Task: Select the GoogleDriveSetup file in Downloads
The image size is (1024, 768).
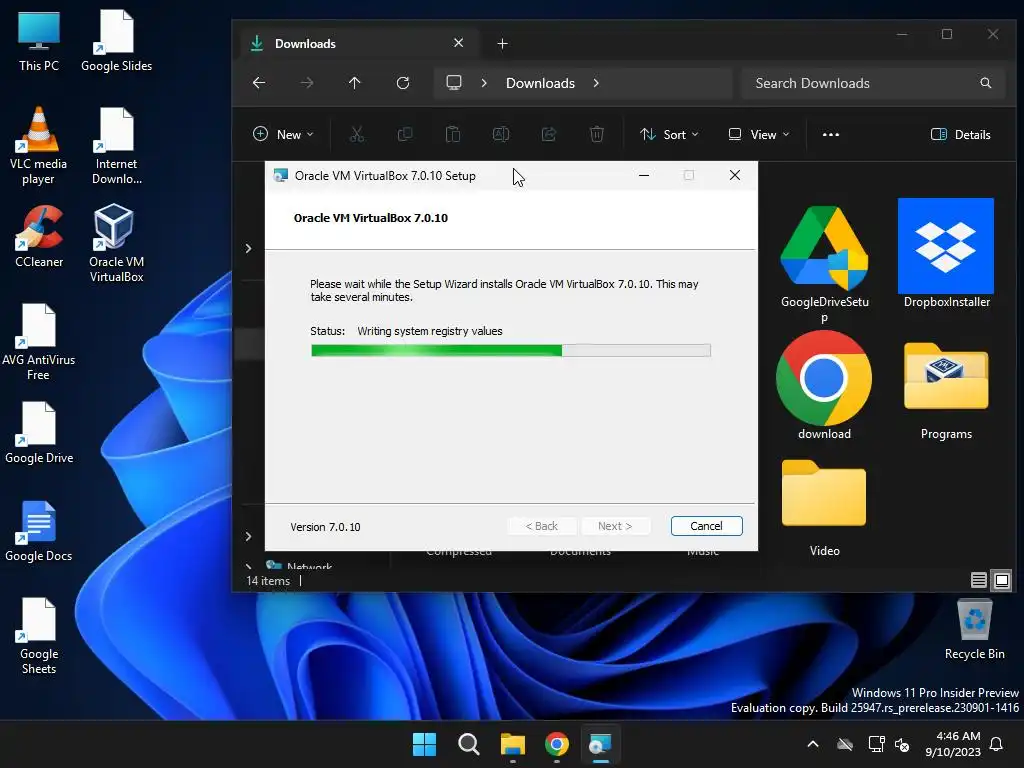Action: [824, 264]
